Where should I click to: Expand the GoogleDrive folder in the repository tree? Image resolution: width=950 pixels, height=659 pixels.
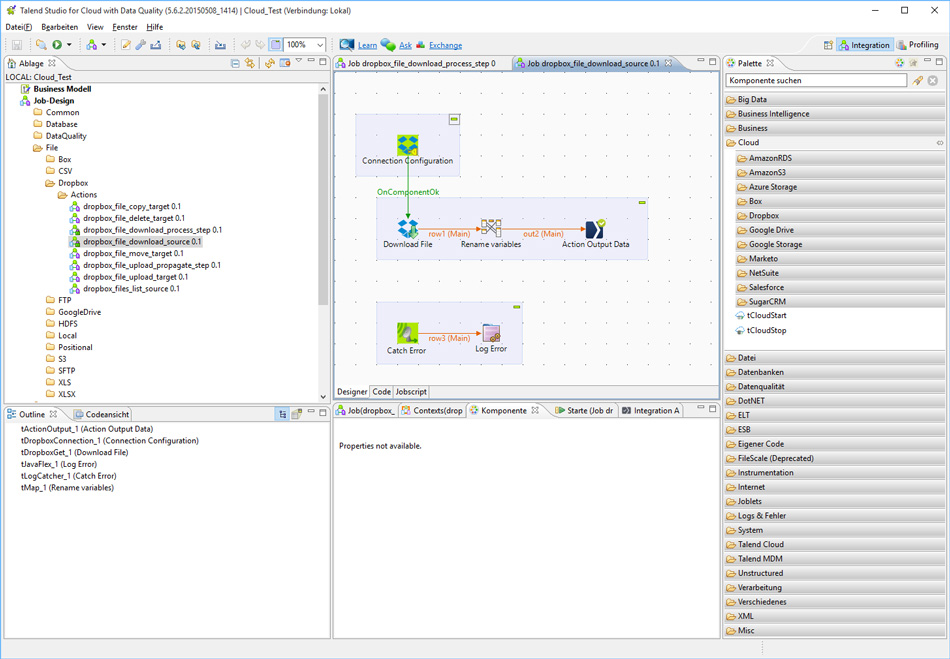click(x=73, y=313)
